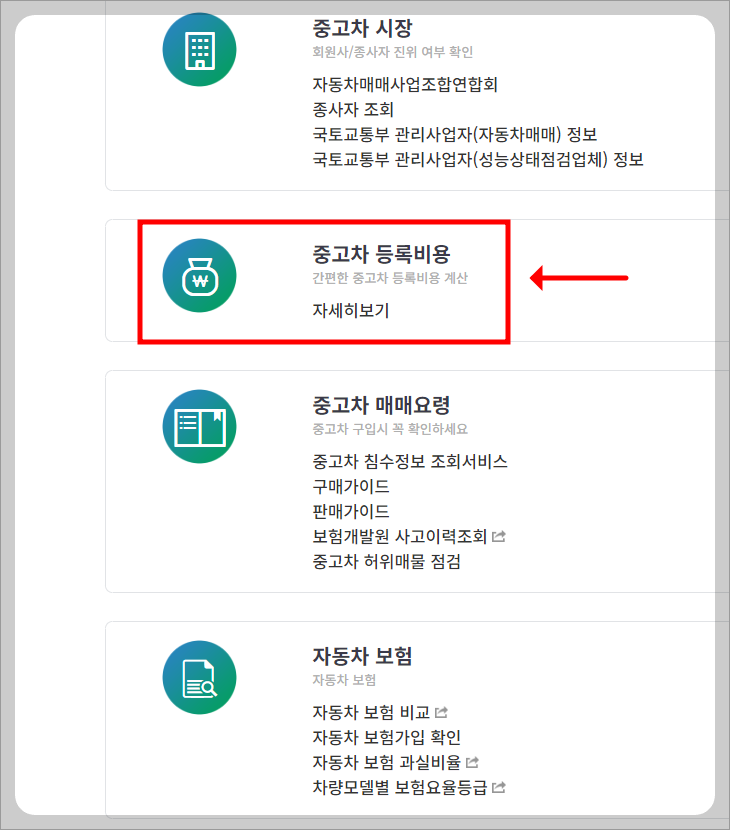
Task: Open 국토교통부 관리사업자(자동차매매) 정보
Action: coord(455,134)
